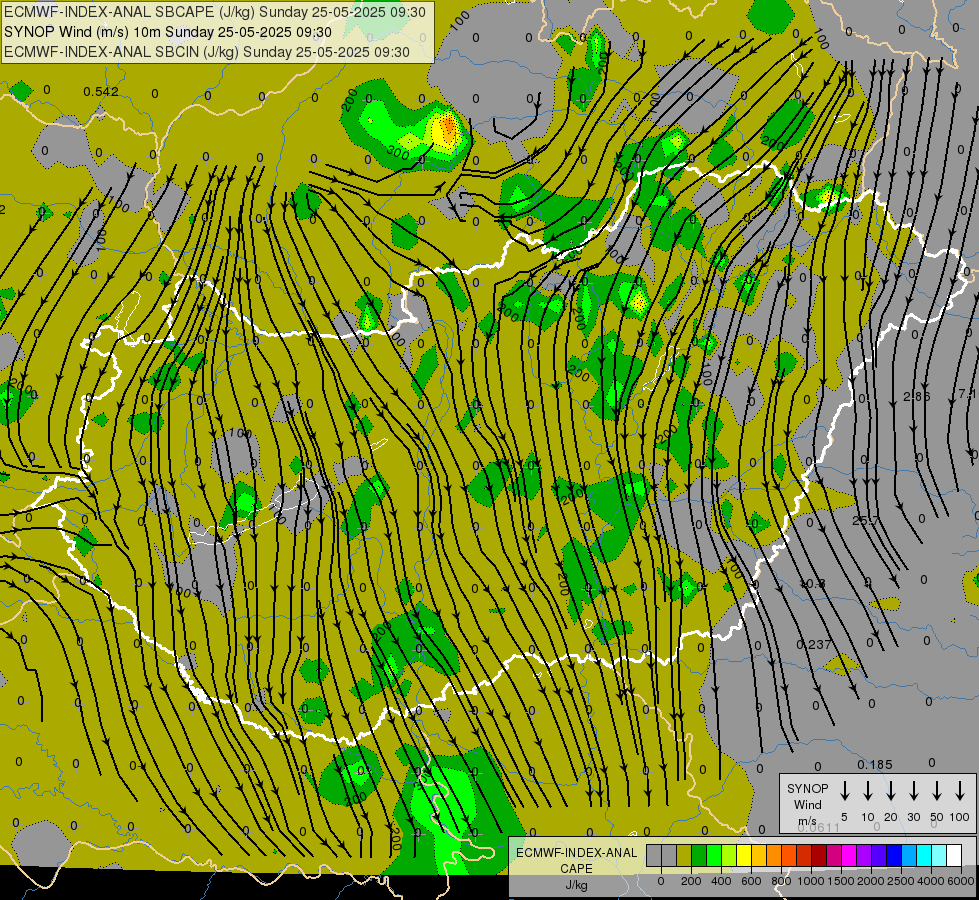Click the SYNOP Wind 10m title line
The image size is (979, 900).
(x=168, y=32)
